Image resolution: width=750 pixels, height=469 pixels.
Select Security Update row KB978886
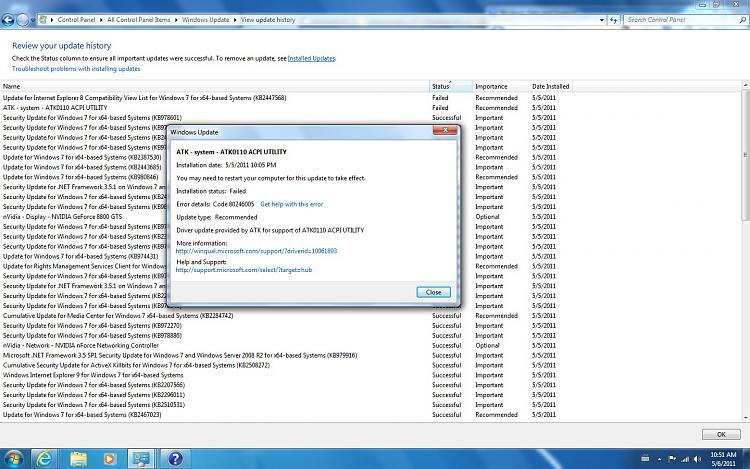tap(286, 336)
